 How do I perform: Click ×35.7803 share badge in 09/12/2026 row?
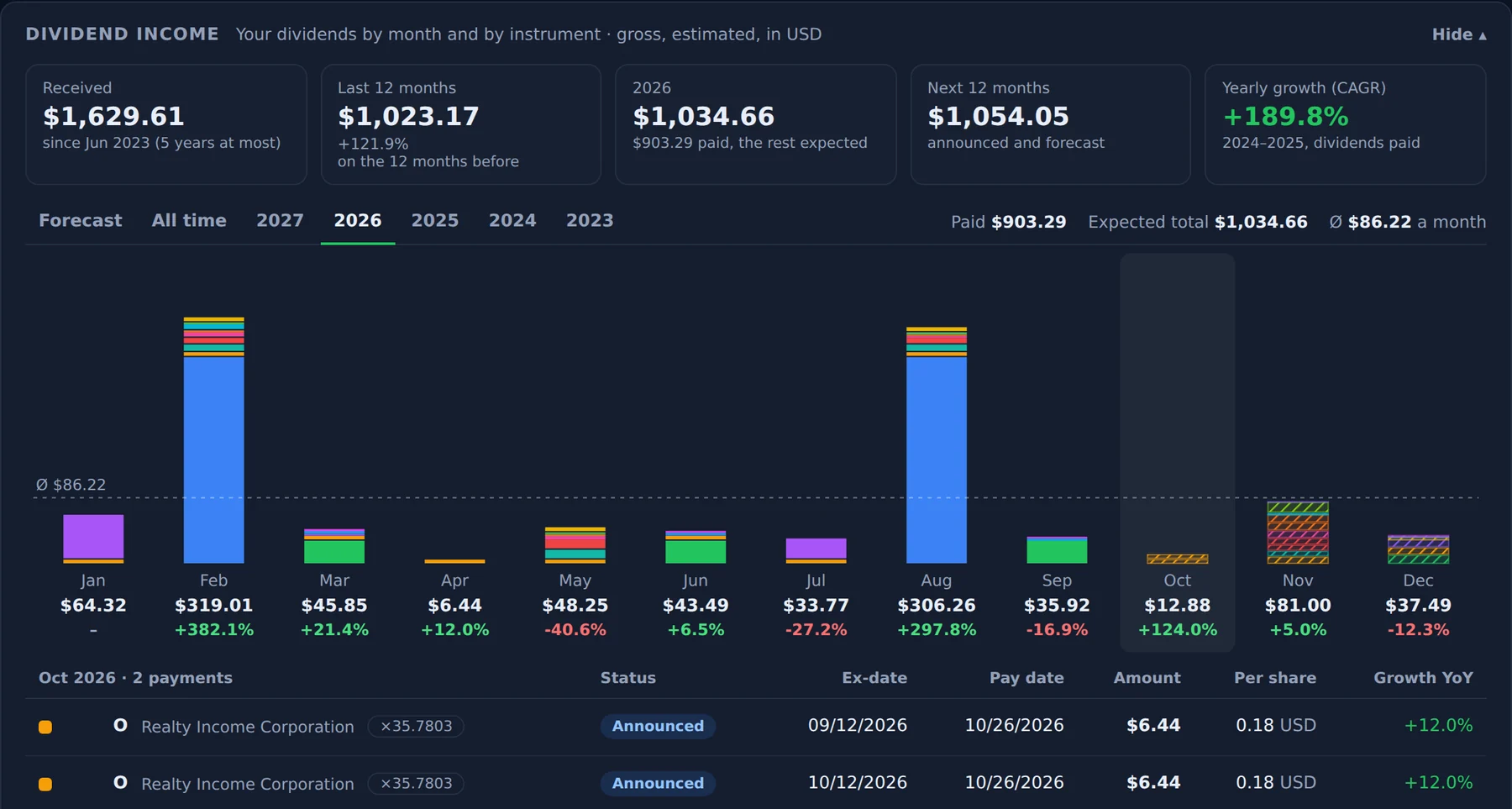click(x=416, y=726)
